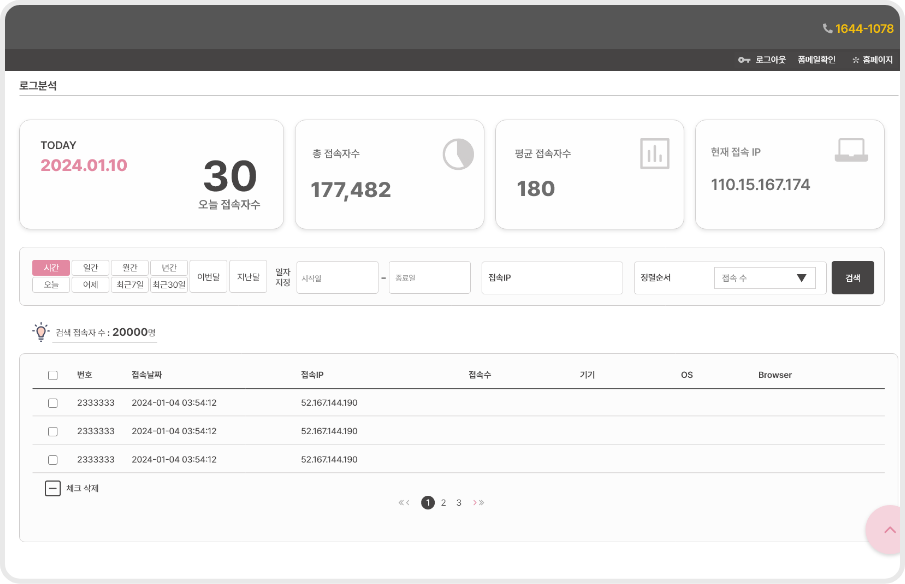This screenshot has width=905, height=584.
Task: Select the 최근30일 filter option
Action: [169, 285]
